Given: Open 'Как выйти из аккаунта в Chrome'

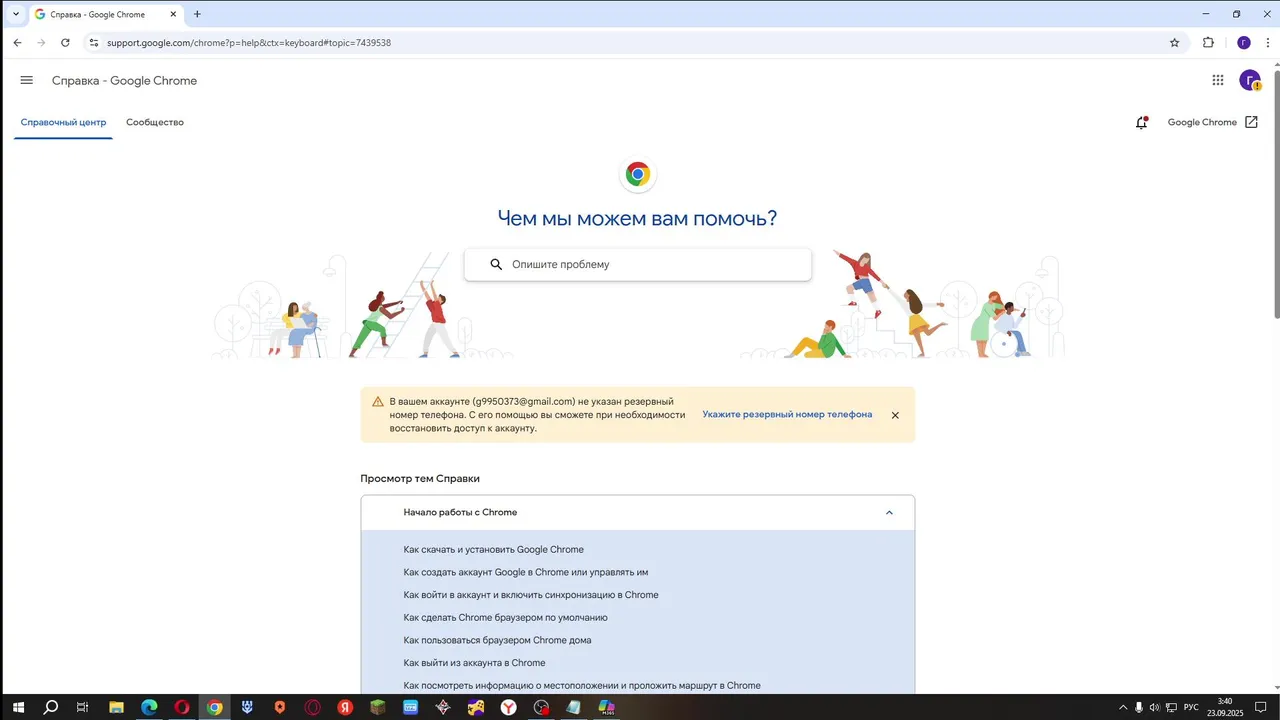Looking at the screenshot, I should (x=474, y=663).
